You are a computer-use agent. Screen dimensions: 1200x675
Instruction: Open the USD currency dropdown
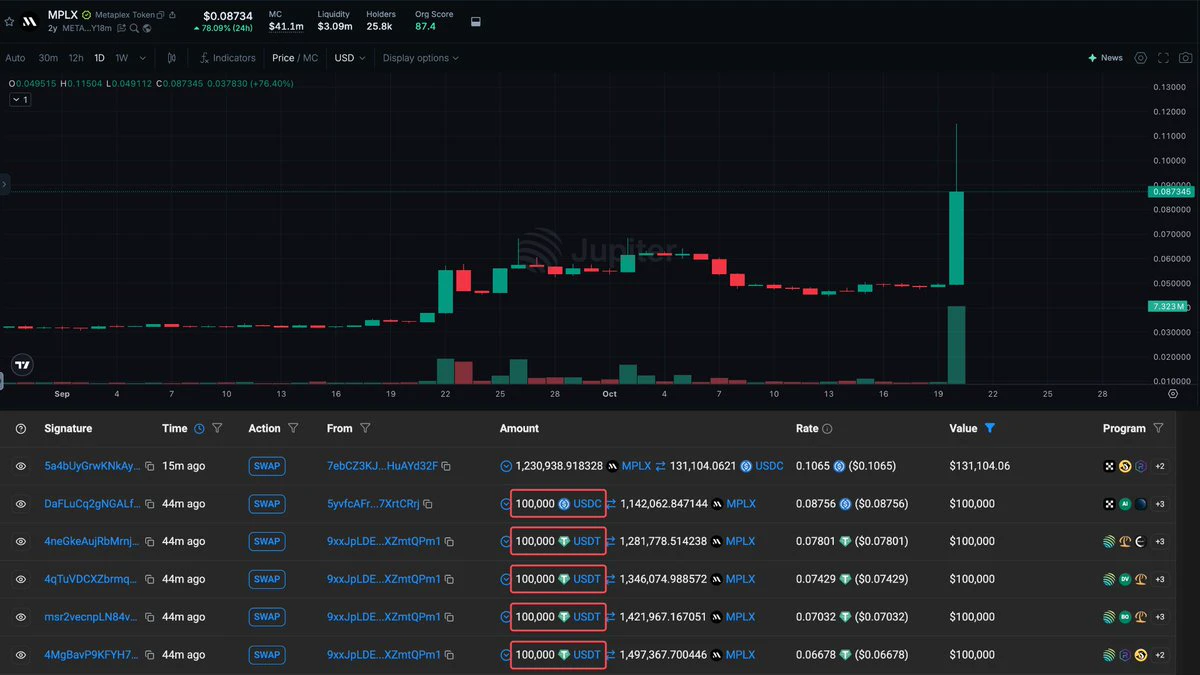coord(349,58)
